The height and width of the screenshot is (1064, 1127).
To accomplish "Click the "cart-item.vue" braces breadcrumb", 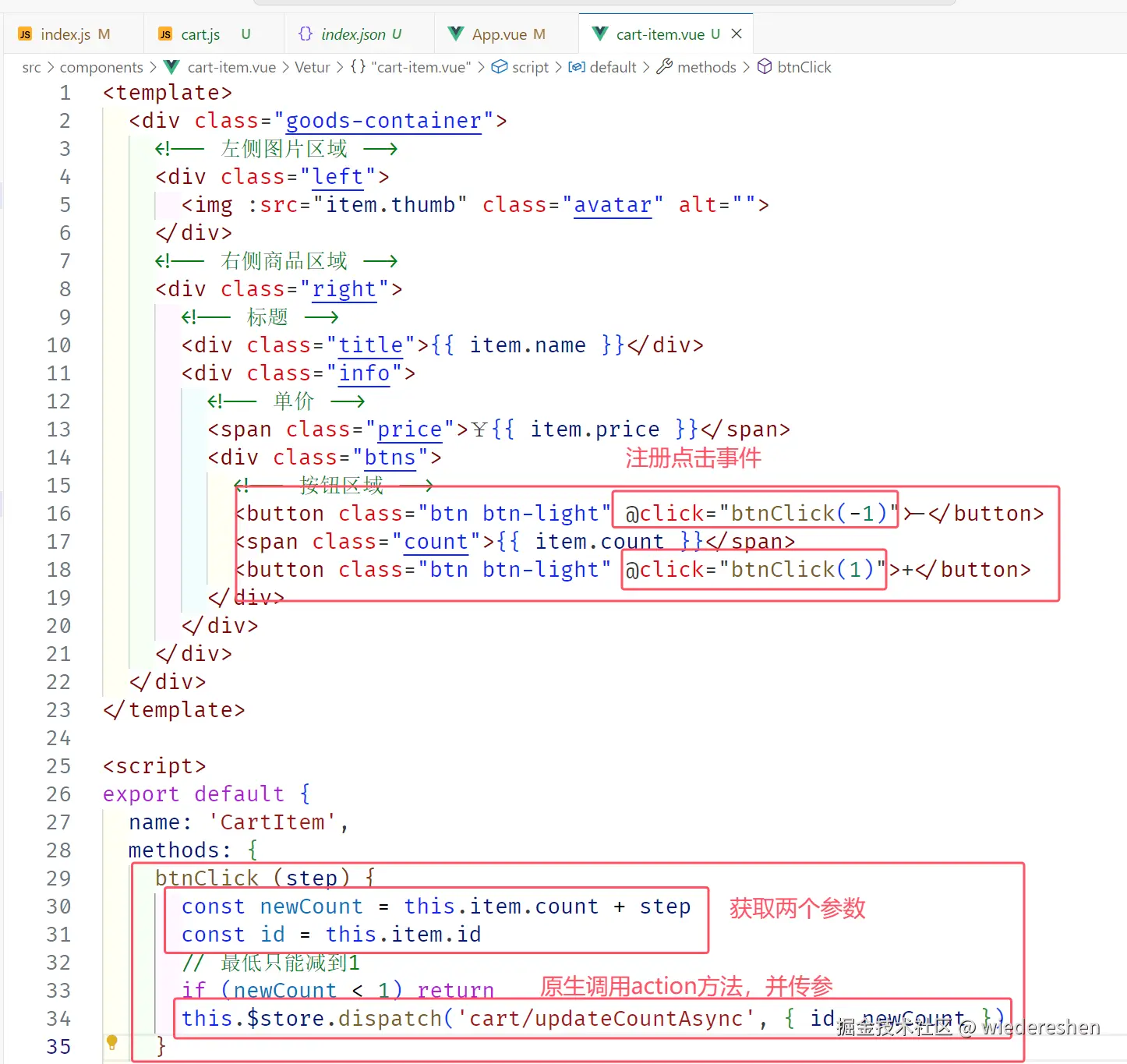I will pos(421,67).
